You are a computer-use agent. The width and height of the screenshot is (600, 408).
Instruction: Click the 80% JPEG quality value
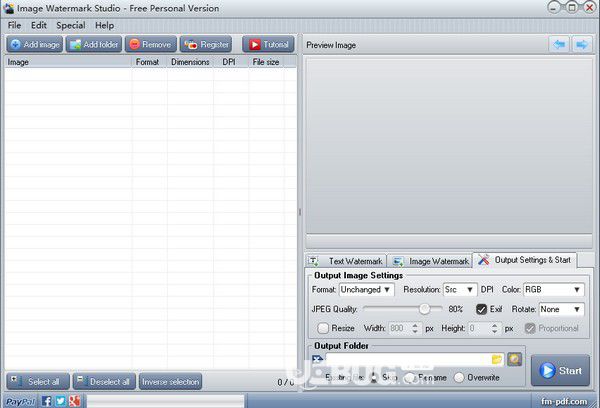point(456,309)
